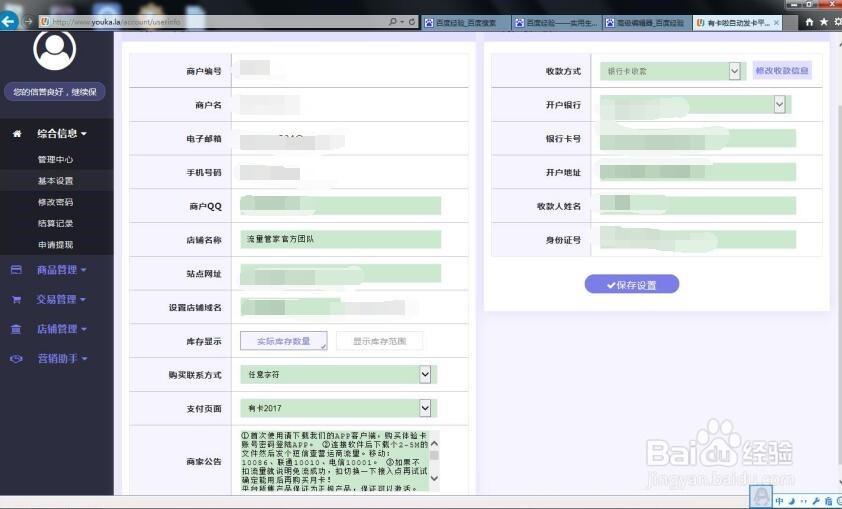Click the 身份证号 input field
This screenshot has height=509, width=842.
tap(698, 239)
